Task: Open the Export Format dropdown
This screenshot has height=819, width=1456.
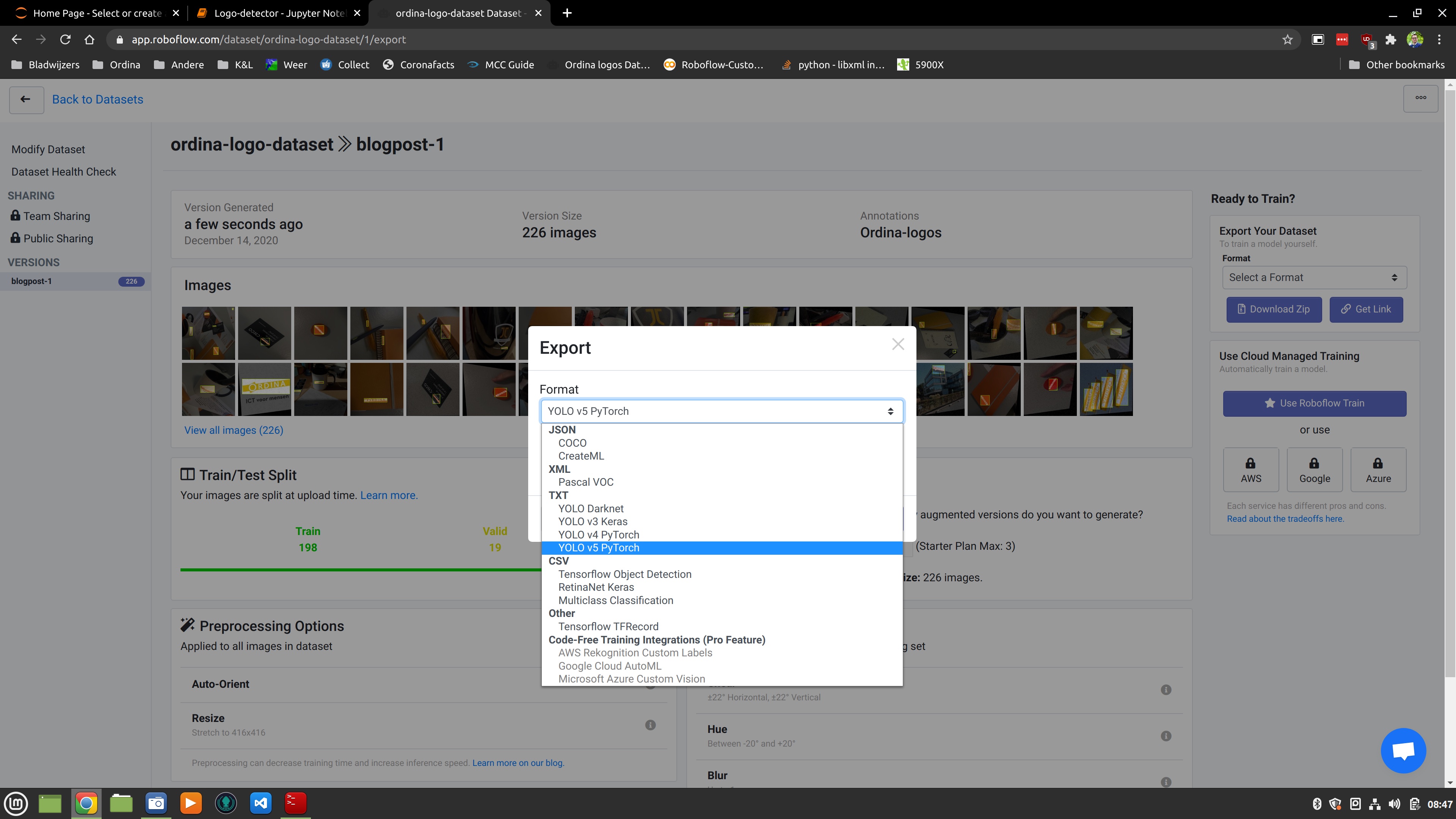Action: click(x=722, y=411)
